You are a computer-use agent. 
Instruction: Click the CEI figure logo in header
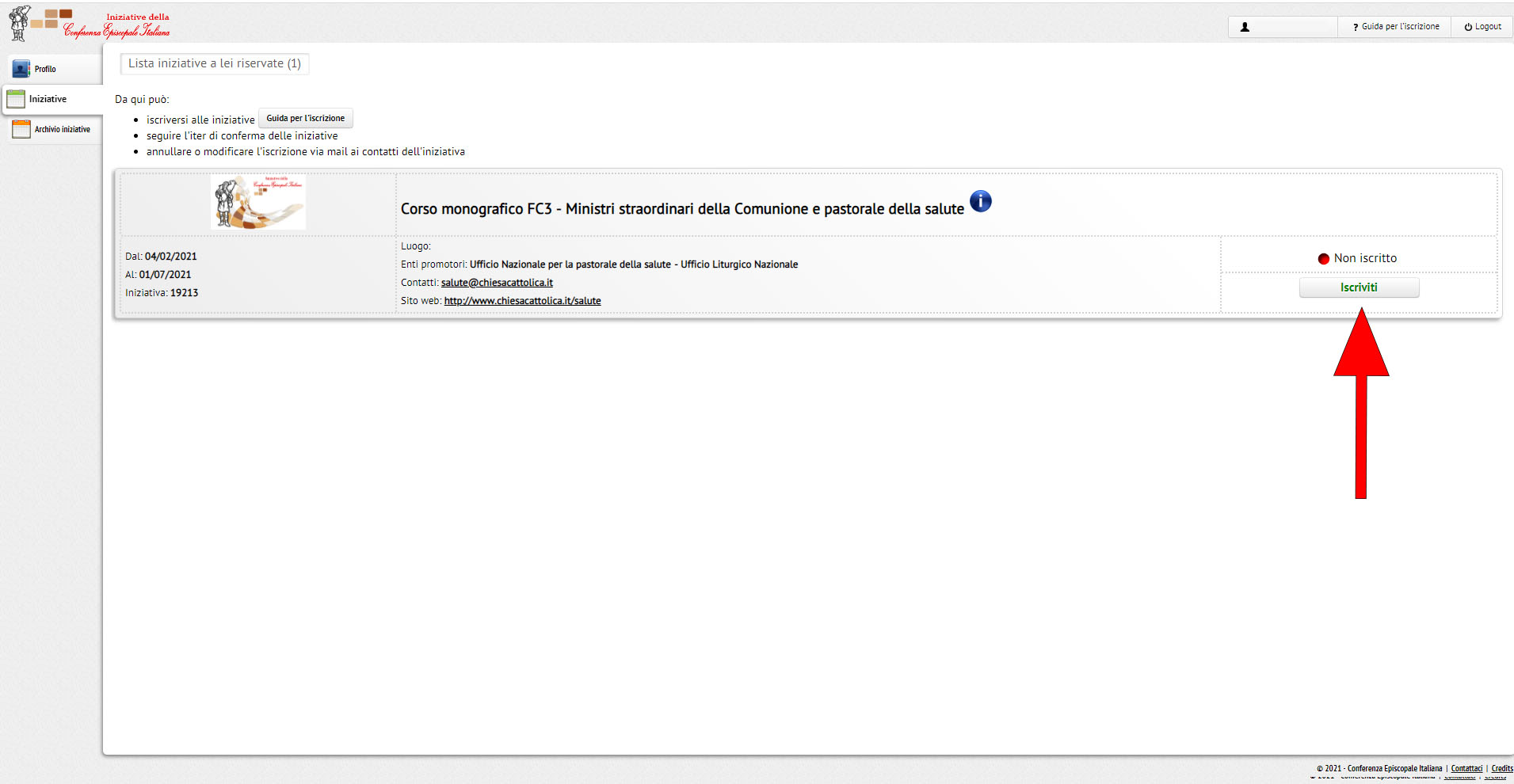click(x=19, y=23)
